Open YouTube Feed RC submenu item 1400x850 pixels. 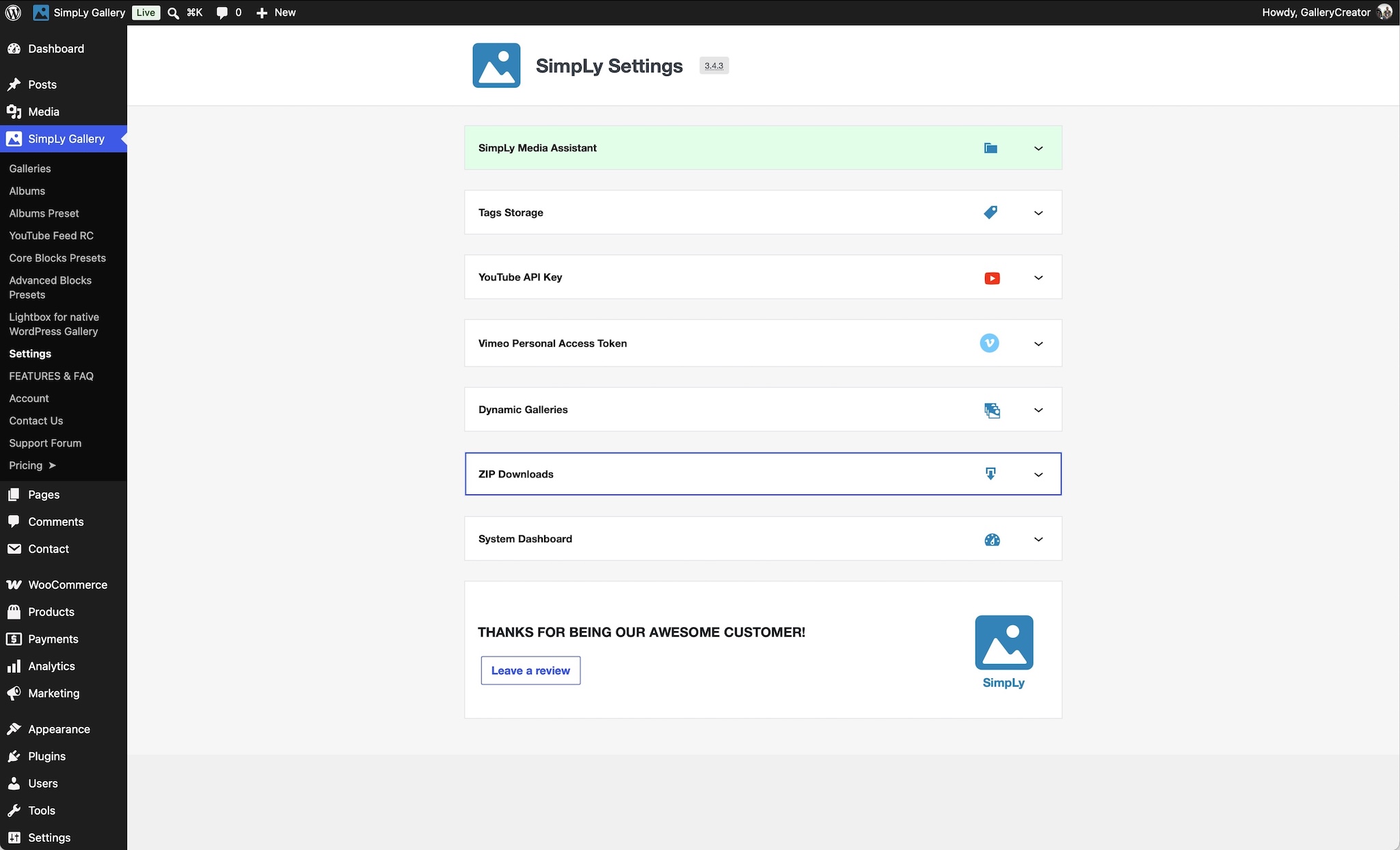pyautogui.click(x=51, y=235)
